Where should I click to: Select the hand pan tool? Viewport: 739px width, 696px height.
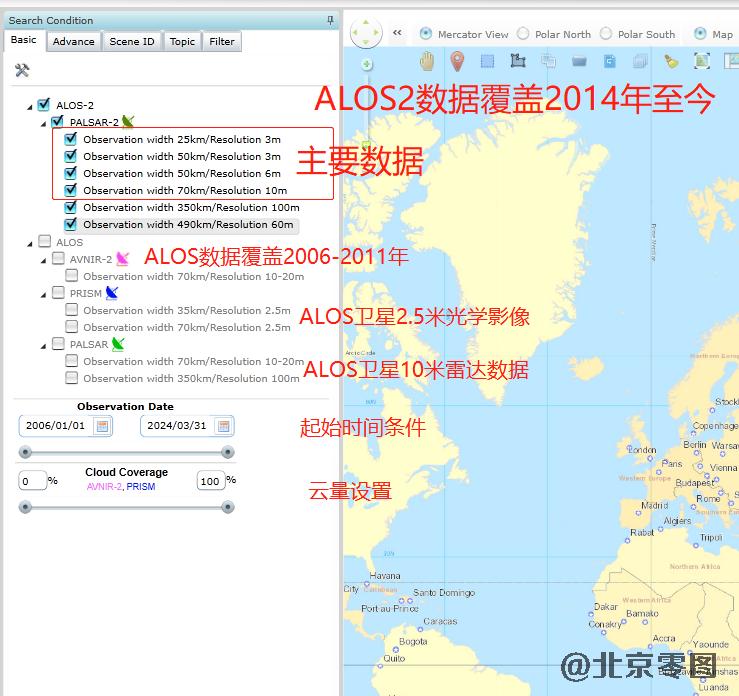[x=428, y=61]
